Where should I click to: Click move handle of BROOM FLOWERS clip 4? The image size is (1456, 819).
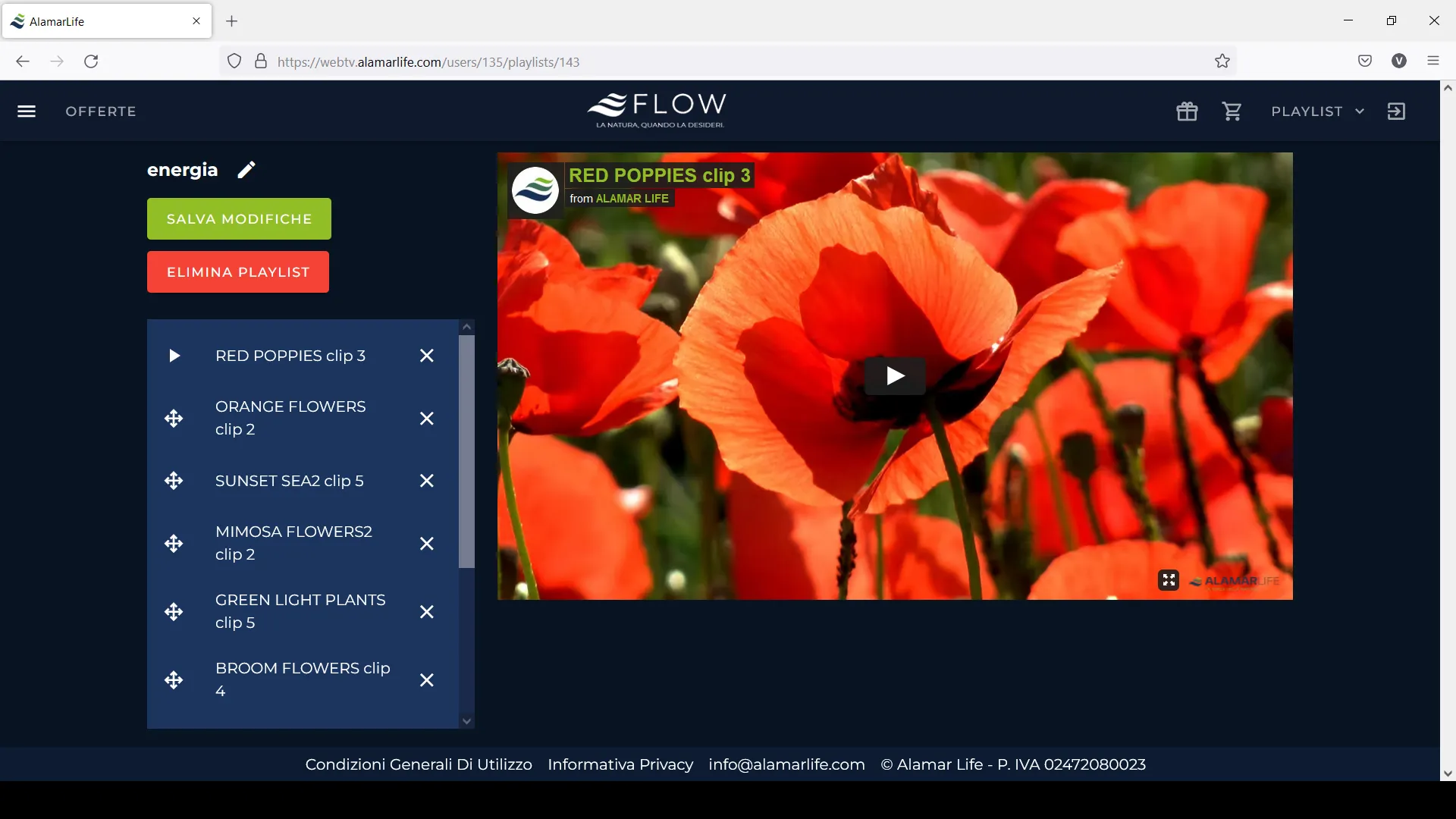(x=174, y=680)
